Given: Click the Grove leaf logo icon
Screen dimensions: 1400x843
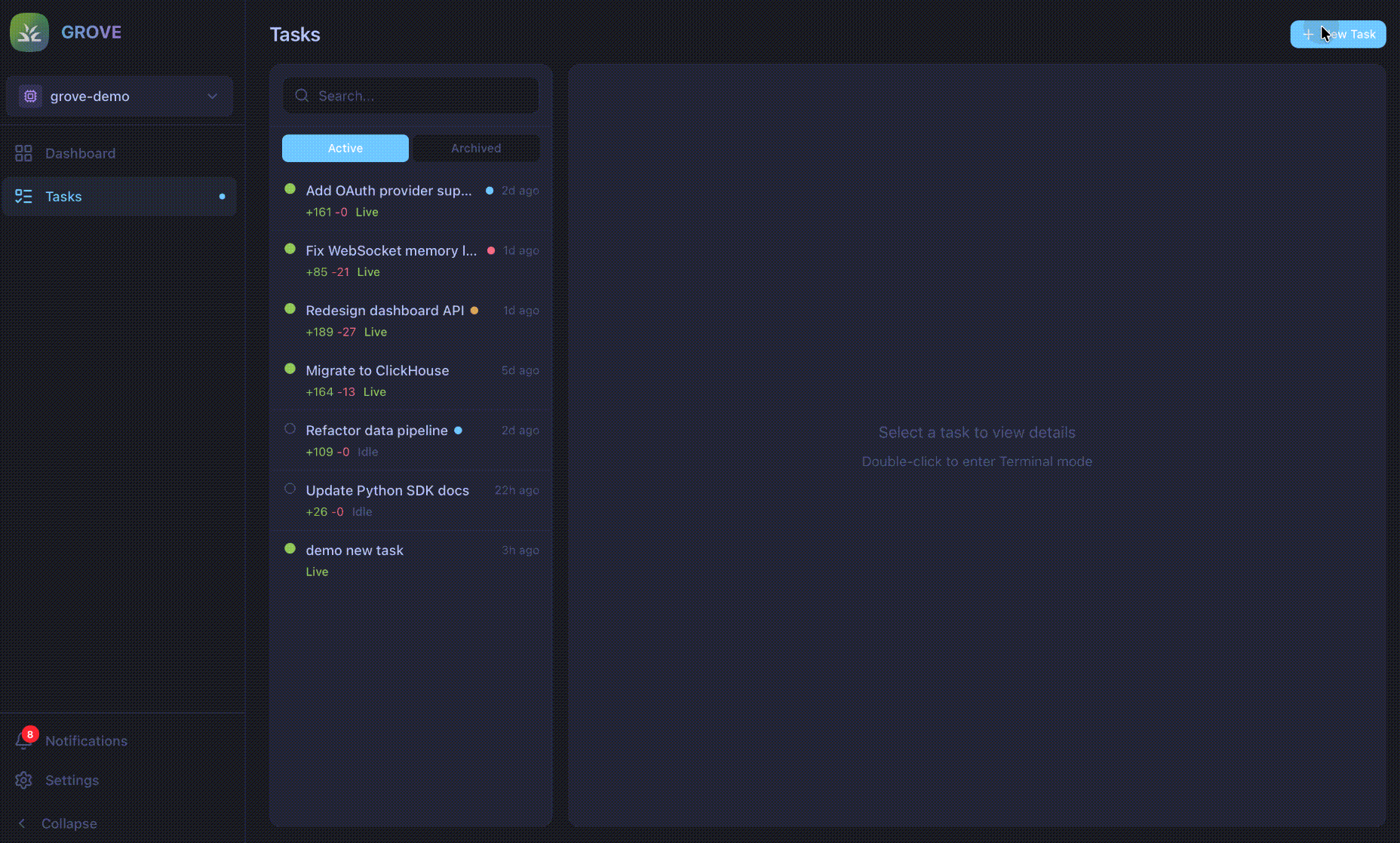Looking at the screenshot, I should tap(29, 32).
